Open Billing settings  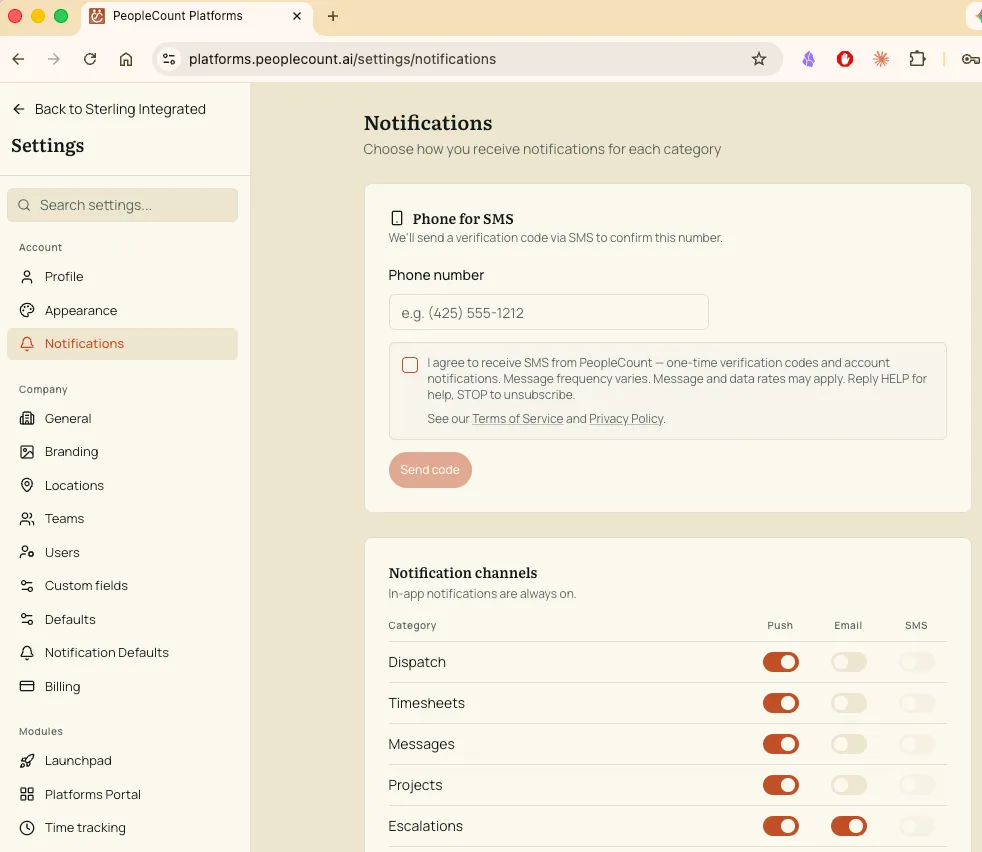[x=122, y=686]
